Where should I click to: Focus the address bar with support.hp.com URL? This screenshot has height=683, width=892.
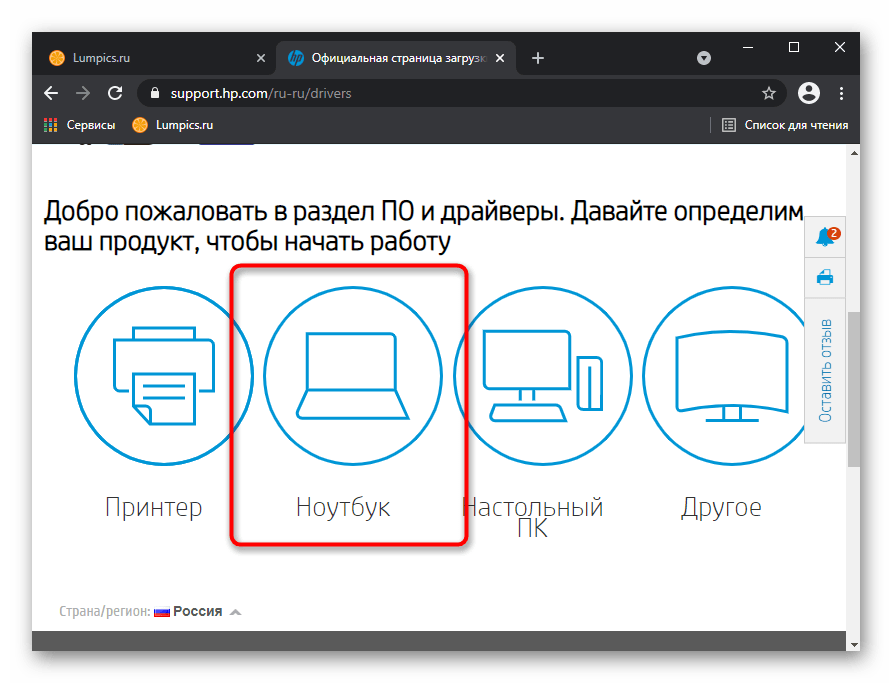click(x=461, y=93)
